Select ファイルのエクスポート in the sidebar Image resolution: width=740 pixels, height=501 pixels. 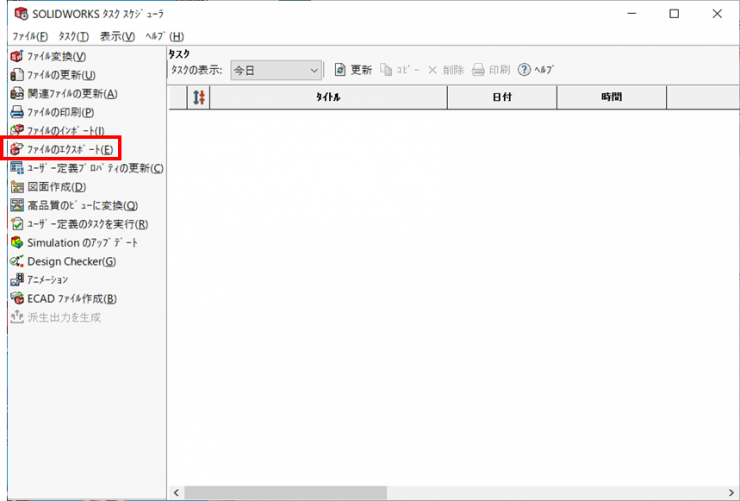pos(69,149)
